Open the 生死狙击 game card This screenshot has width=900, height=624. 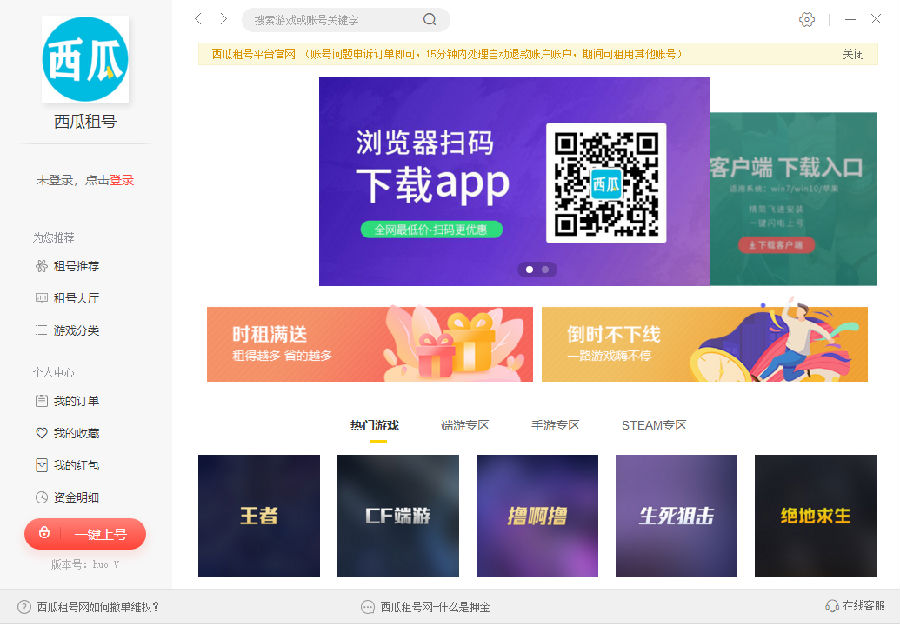(676, 516)
